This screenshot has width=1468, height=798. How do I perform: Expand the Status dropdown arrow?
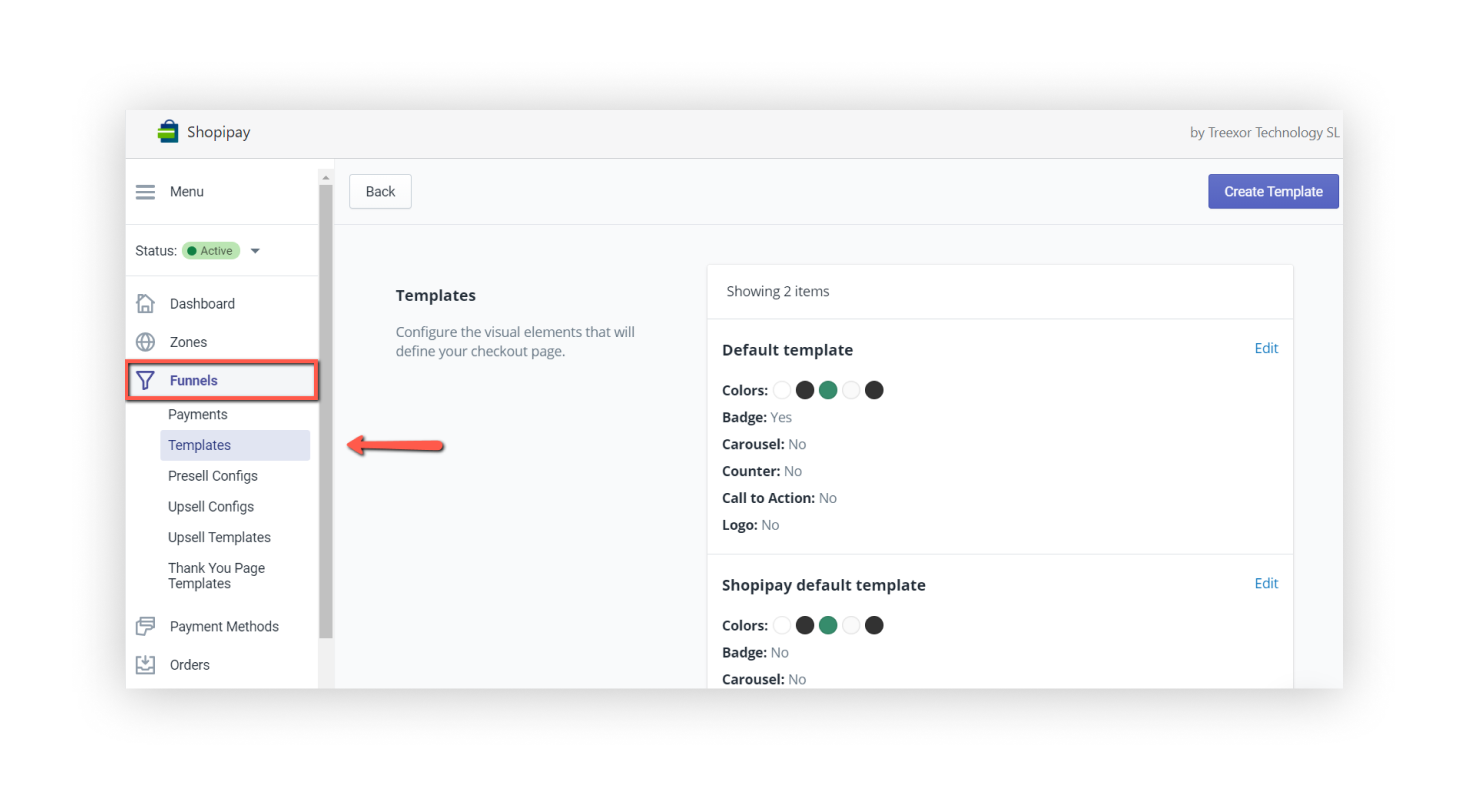255,251
